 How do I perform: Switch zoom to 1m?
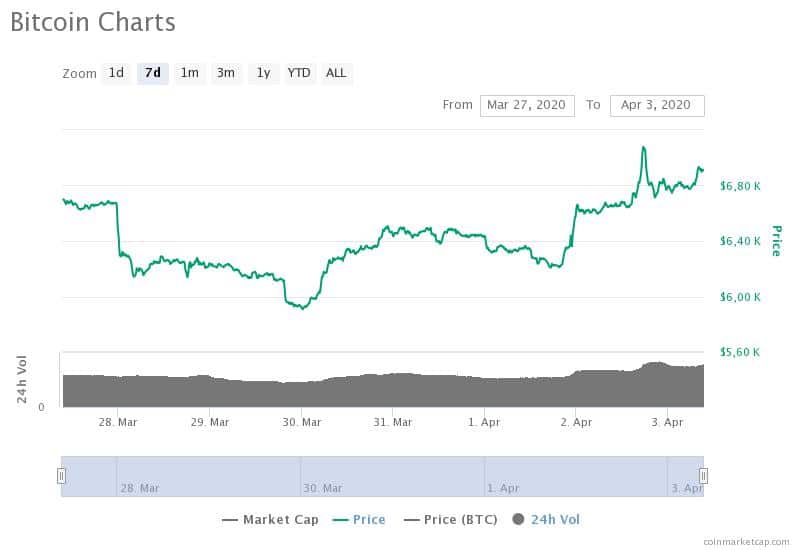point(190,73)
